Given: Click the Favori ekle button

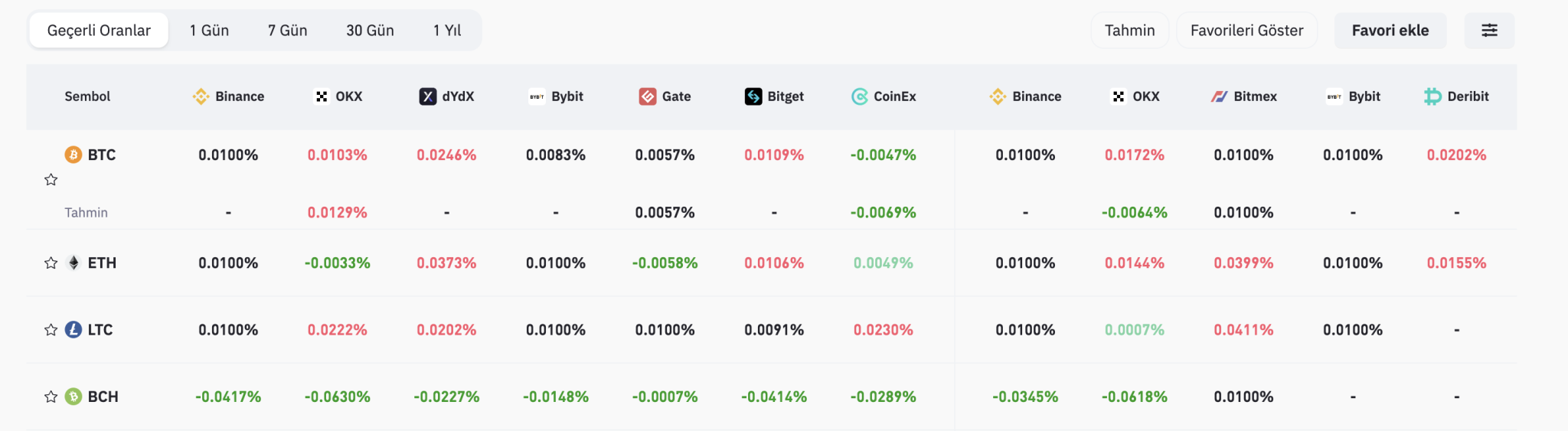Looking at the screenshot, I should click(1390, 31).
